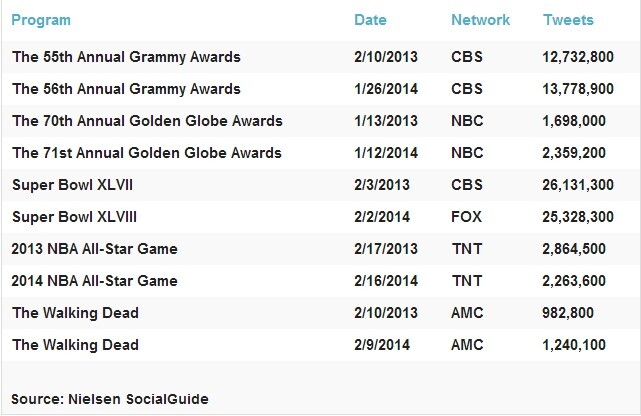Click The 70th Annual Golden Globe Awards
Viewport: 641px width, 416px height.
pos(147,121)
